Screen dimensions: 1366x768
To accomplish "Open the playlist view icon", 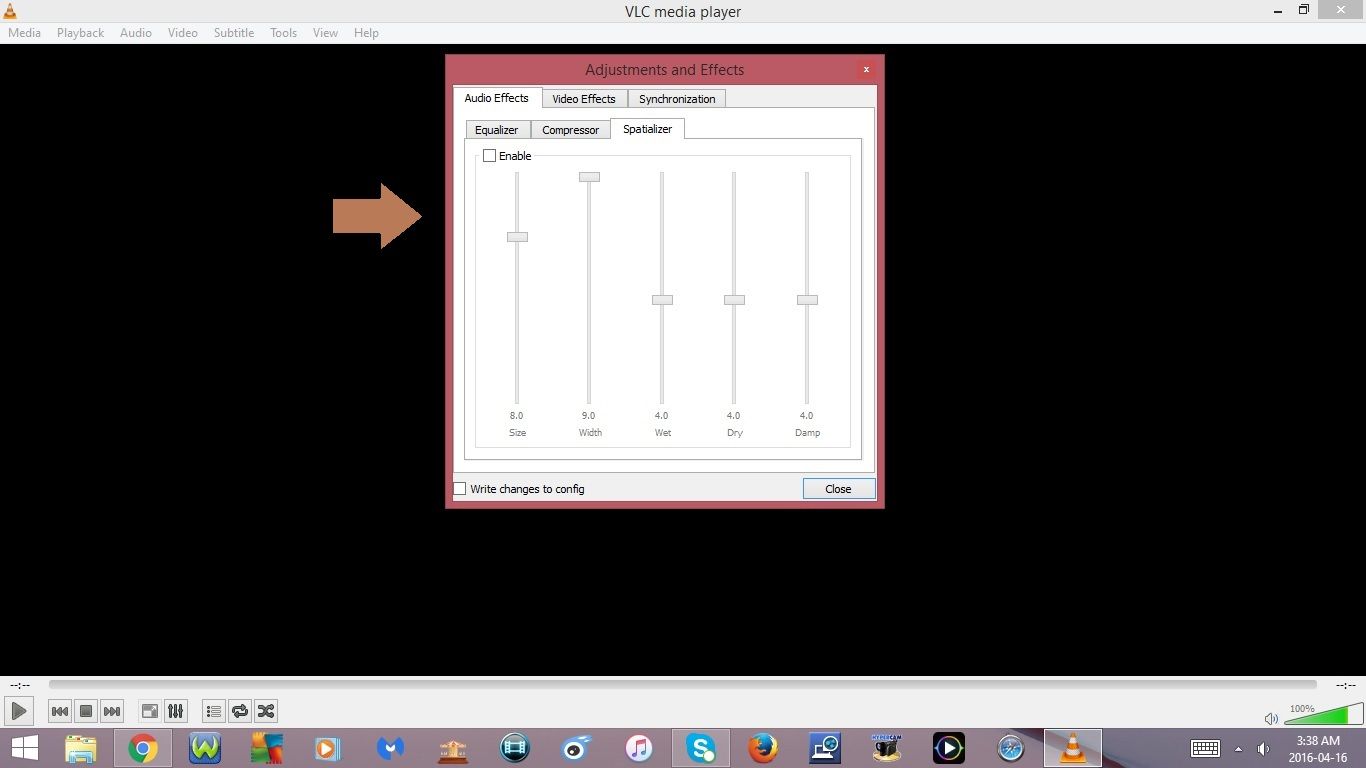I will [213, 711].
